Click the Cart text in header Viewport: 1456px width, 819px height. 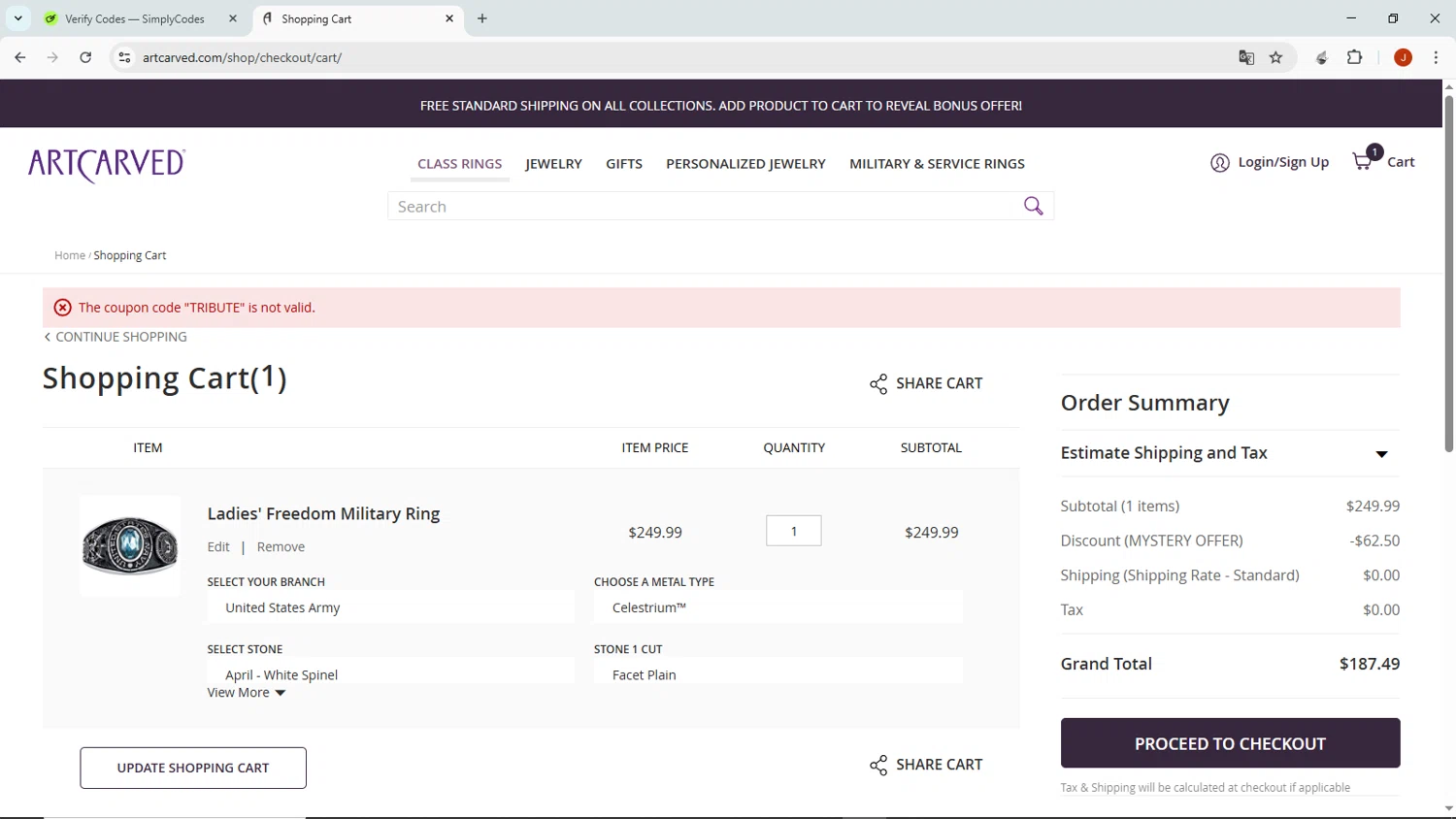[x=1401, y=162]
